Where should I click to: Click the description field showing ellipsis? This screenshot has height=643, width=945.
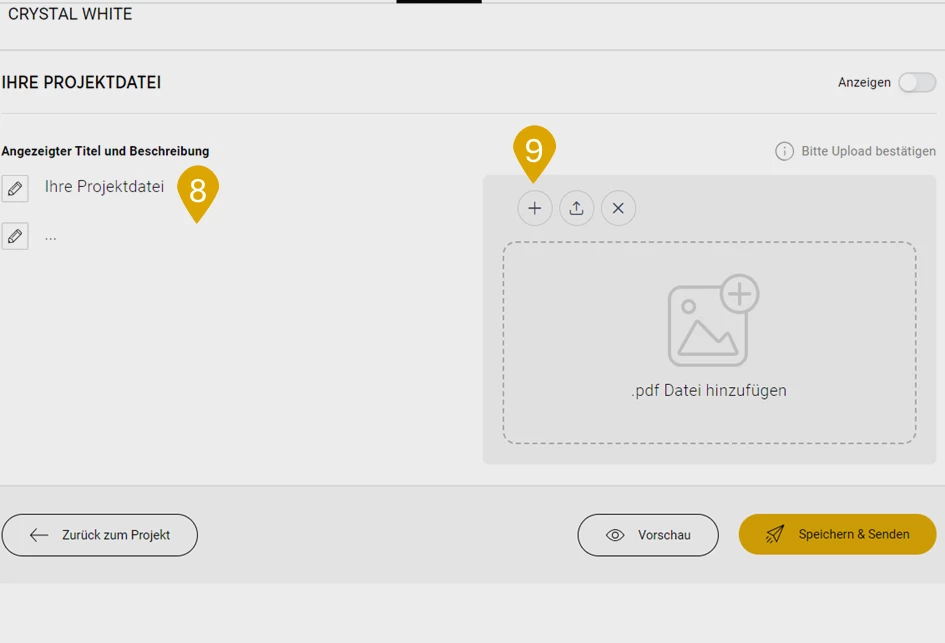(51, 236)
